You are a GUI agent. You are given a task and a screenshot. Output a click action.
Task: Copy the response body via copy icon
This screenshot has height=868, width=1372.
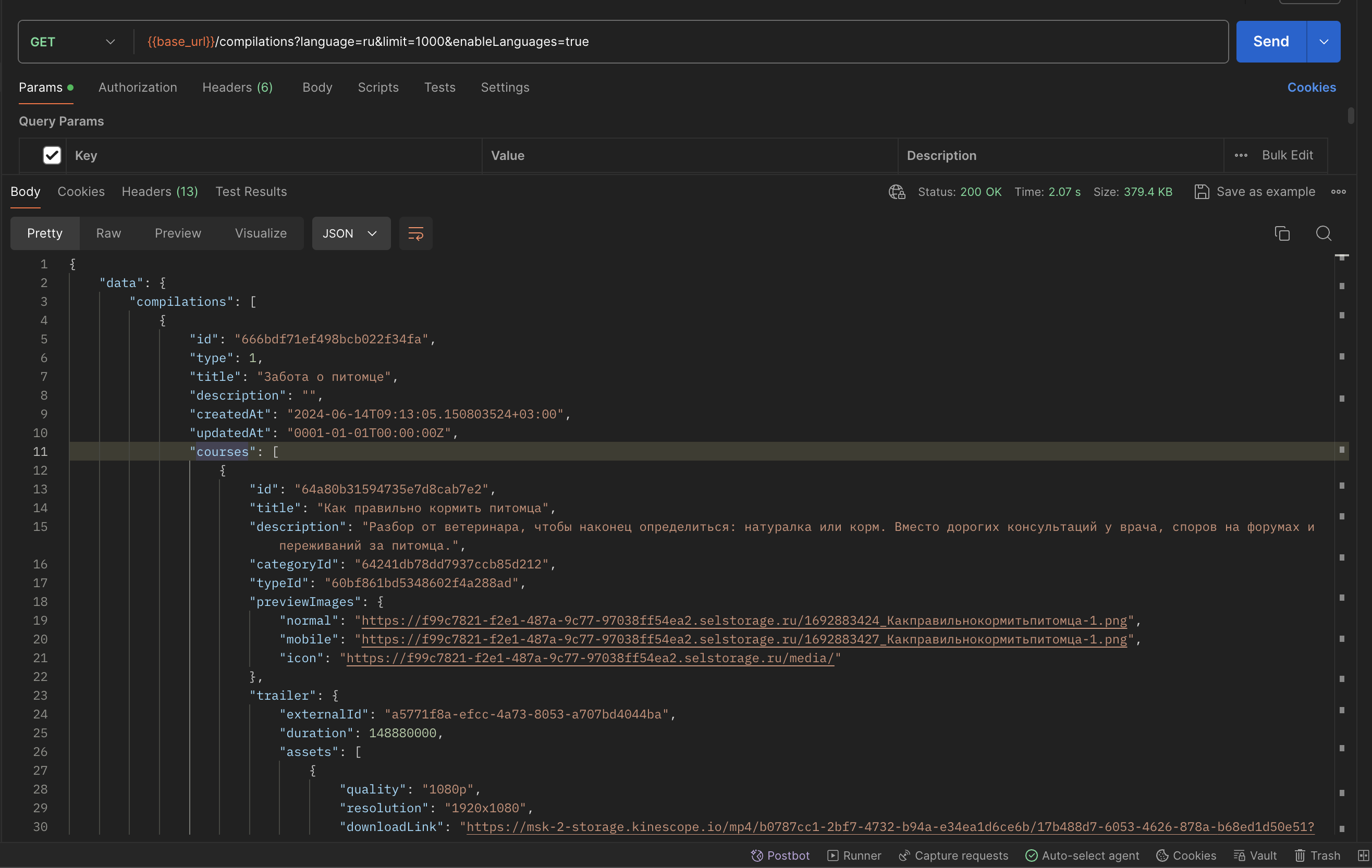pos(1282,233)
